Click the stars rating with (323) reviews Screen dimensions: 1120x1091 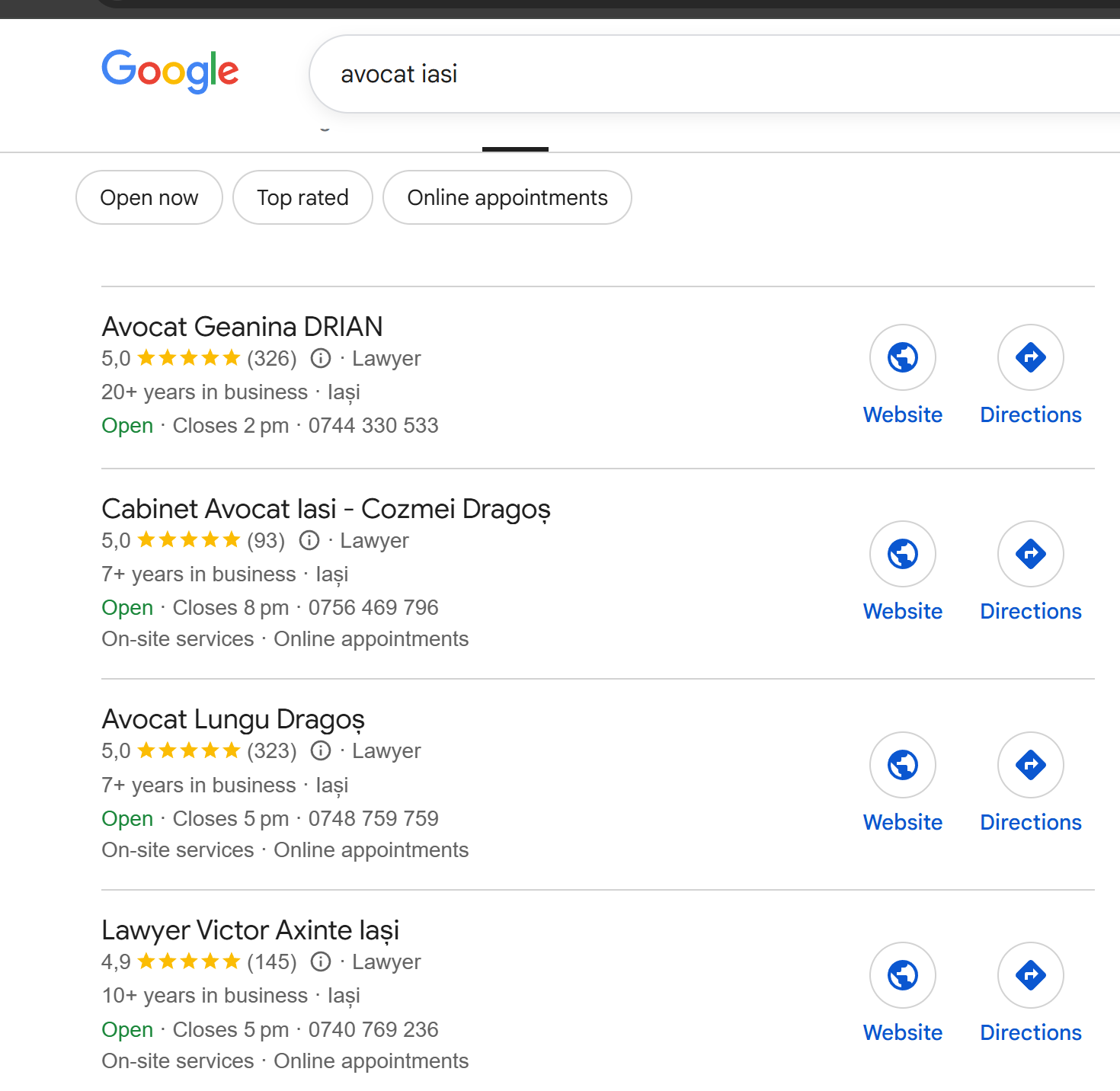click(x=189, y=750)
